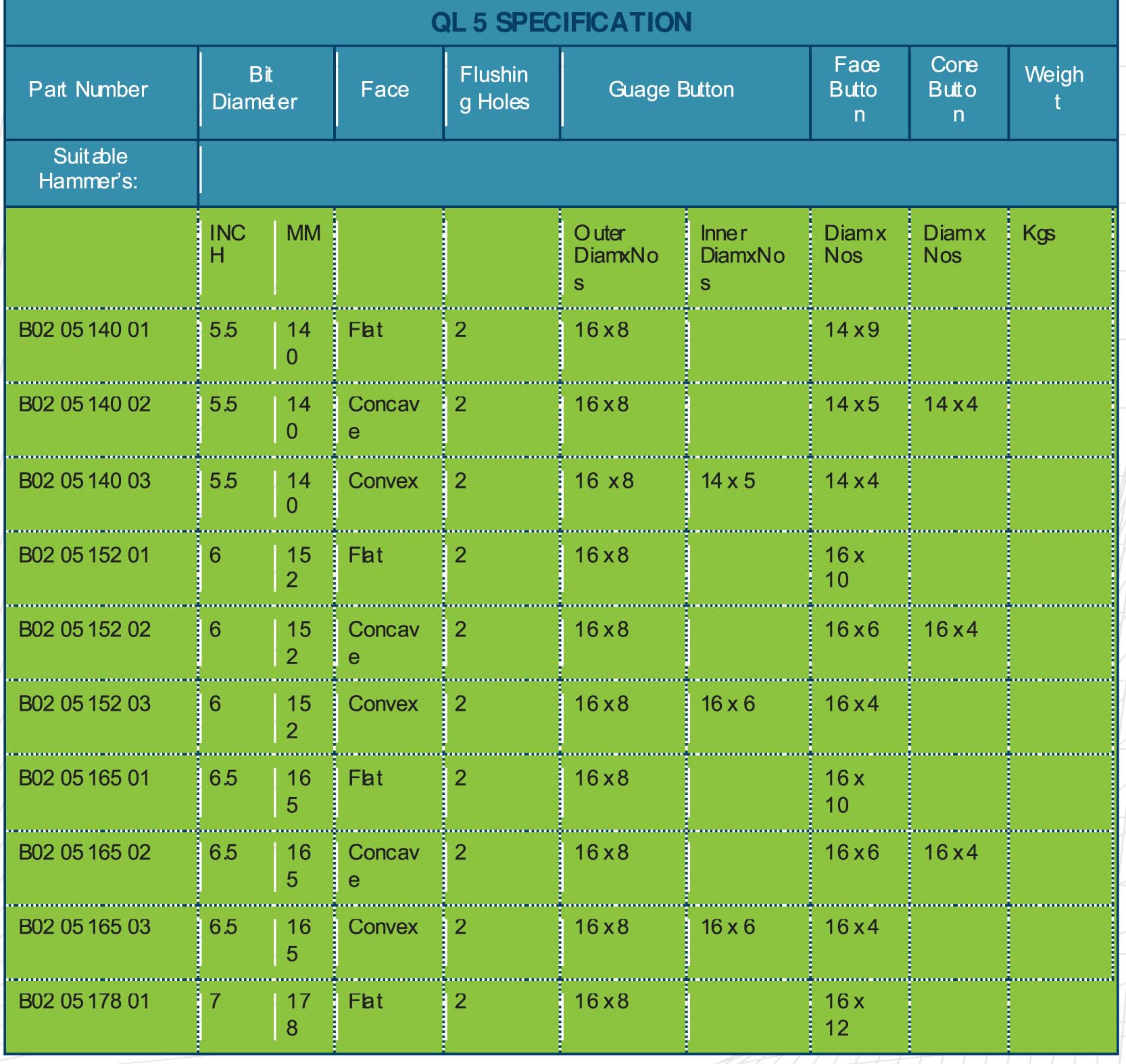This screenshot has width=1126, height=1064.
Task: Click face button value 14 x 9
Action: (x=852, y=330)
